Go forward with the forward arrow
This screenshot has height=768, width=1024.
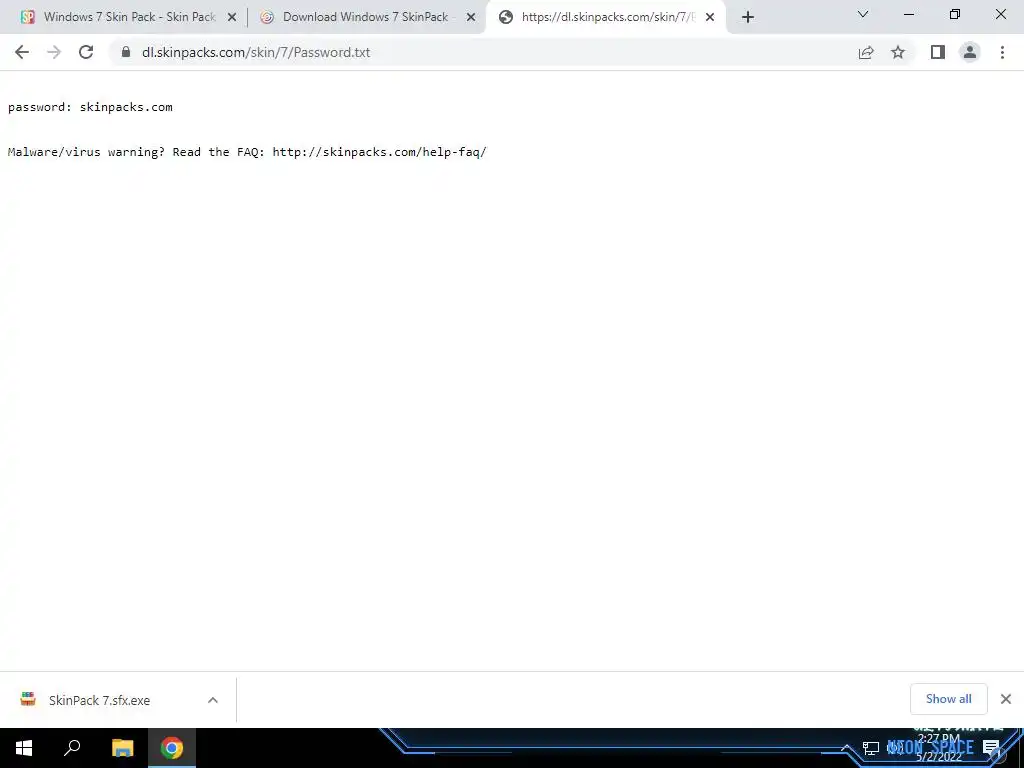[x=54, y=52]
